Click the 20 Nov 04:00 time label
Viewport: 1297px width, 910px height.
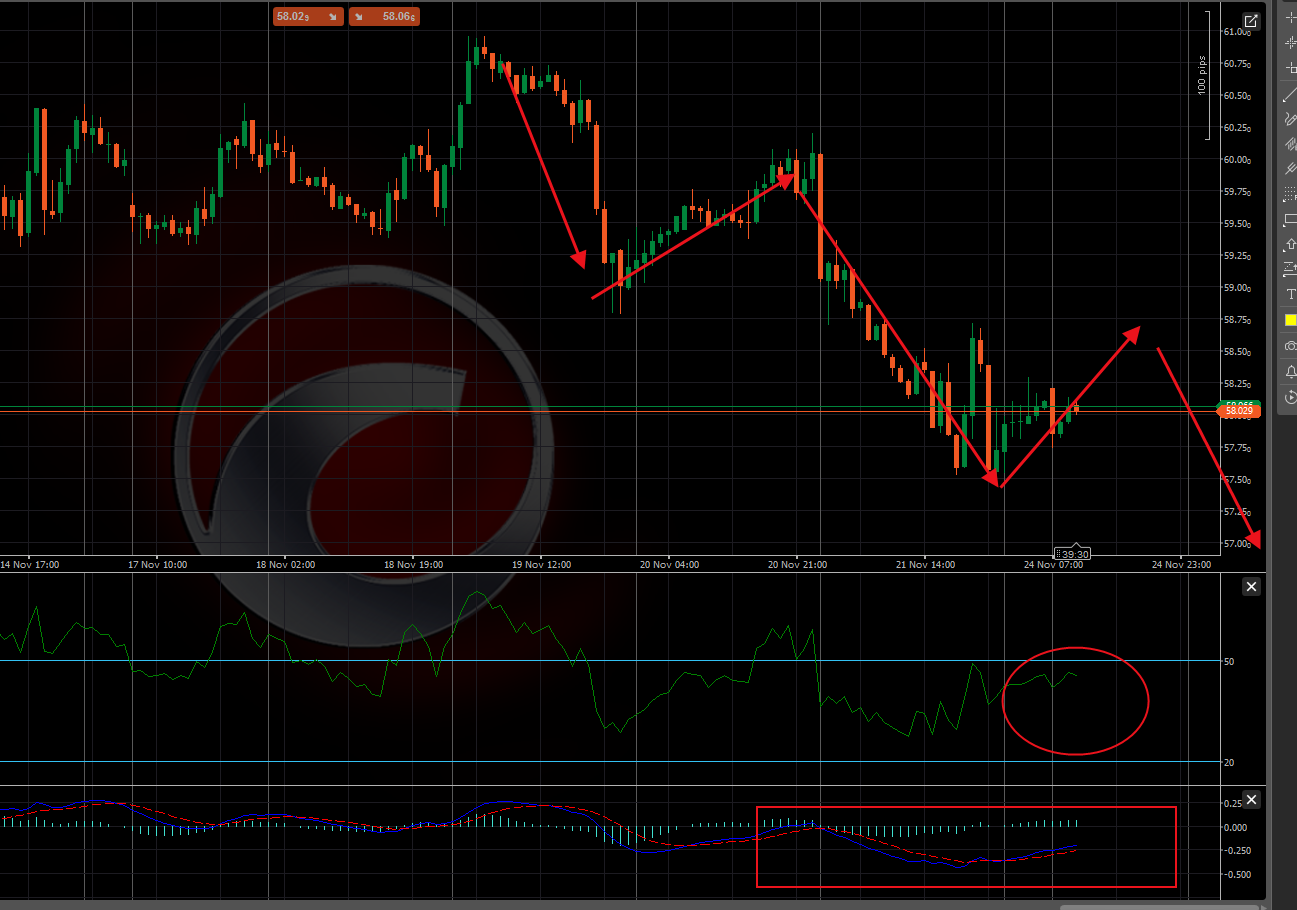point(669,565)
